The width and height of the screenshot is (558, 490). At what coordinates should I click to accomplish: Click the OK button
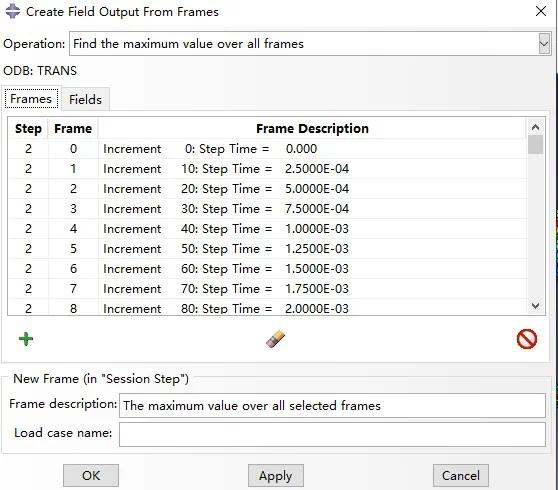tap(91, 475)
